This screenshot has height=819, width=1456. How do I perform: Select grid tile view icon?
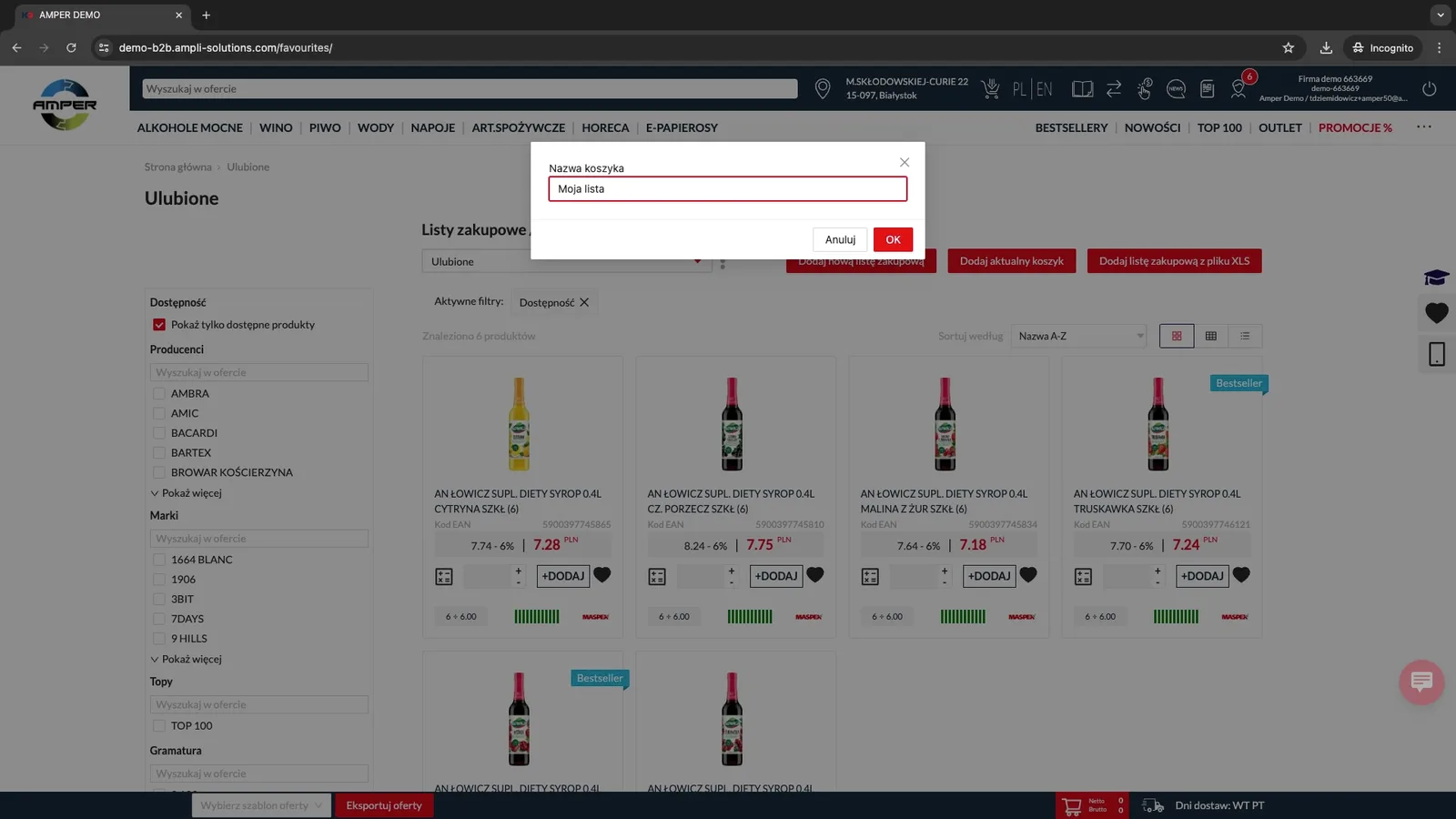click(x=1177, y=336)
